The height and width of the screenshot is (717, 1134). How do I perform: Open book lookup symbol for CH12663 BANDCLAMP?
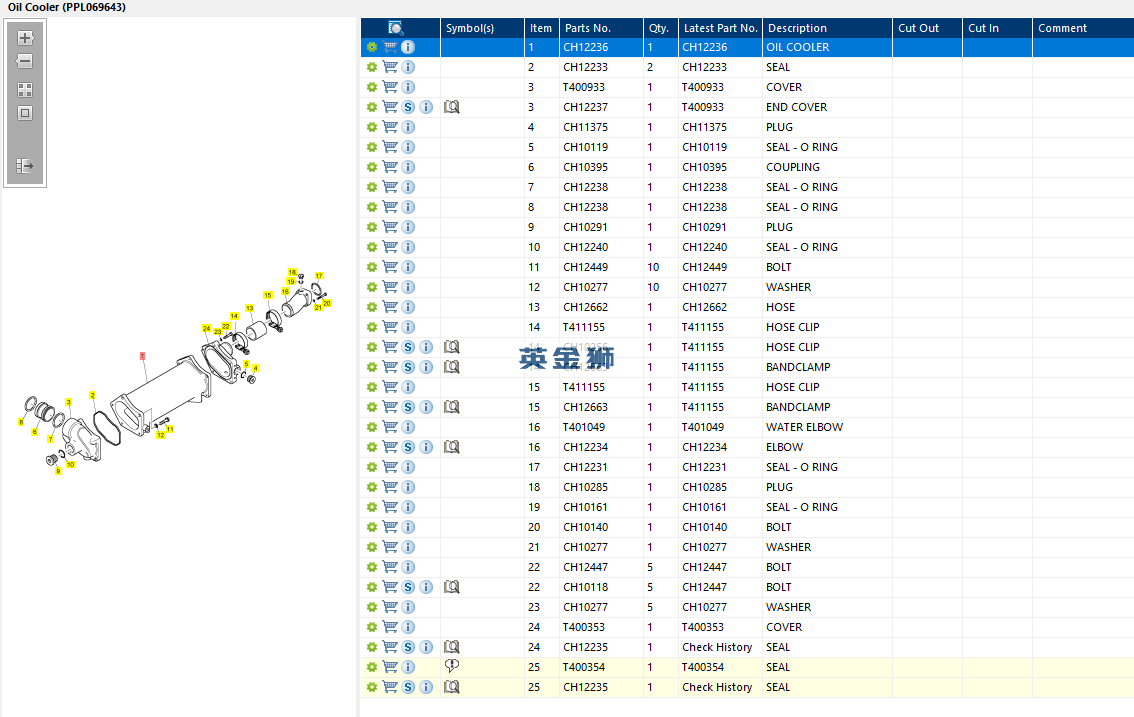click(452, 407)
